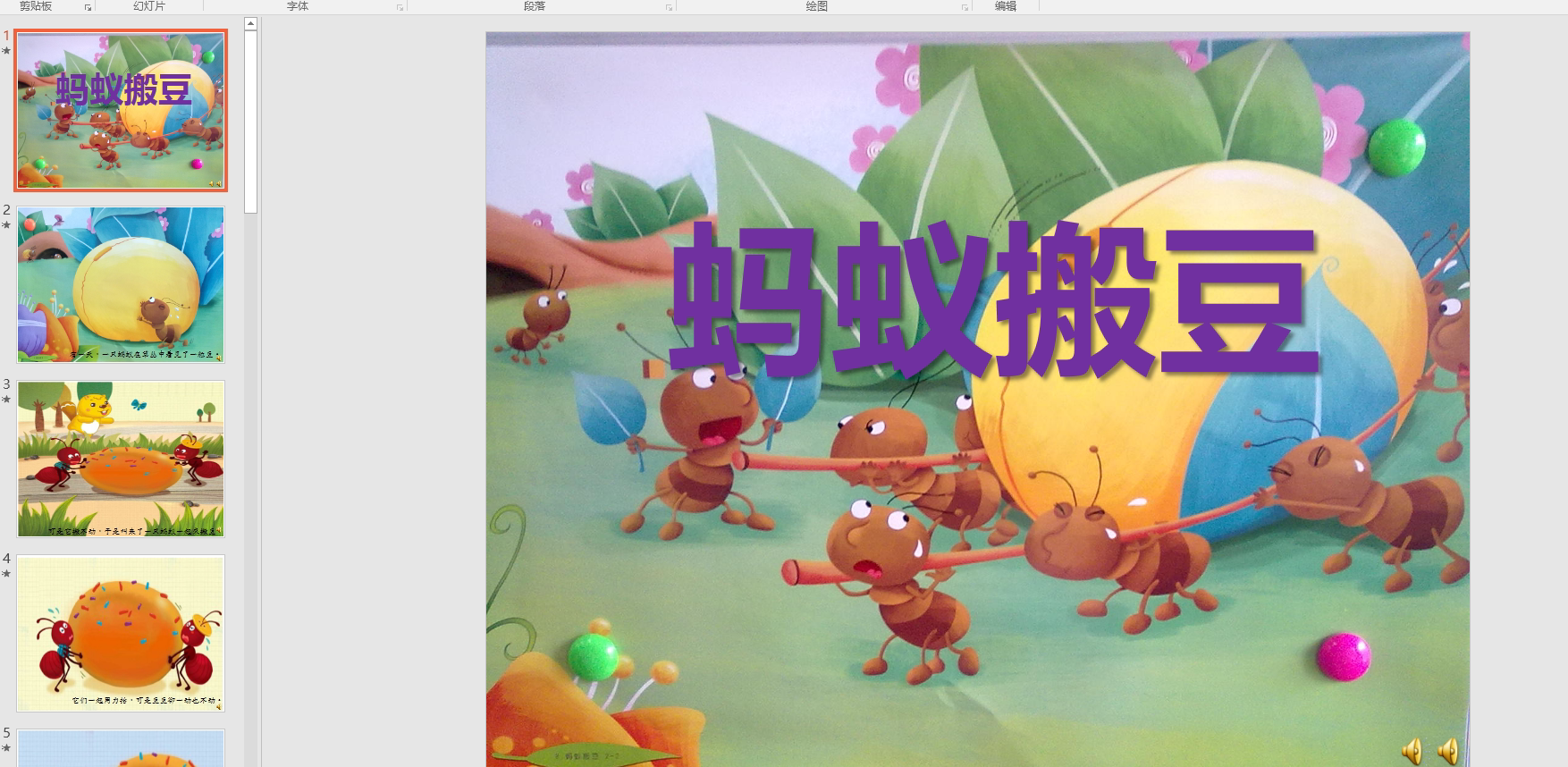Select slide 2 thumbnail with yellow bean
Screen dimensions: 1568x767
point(121,284)
